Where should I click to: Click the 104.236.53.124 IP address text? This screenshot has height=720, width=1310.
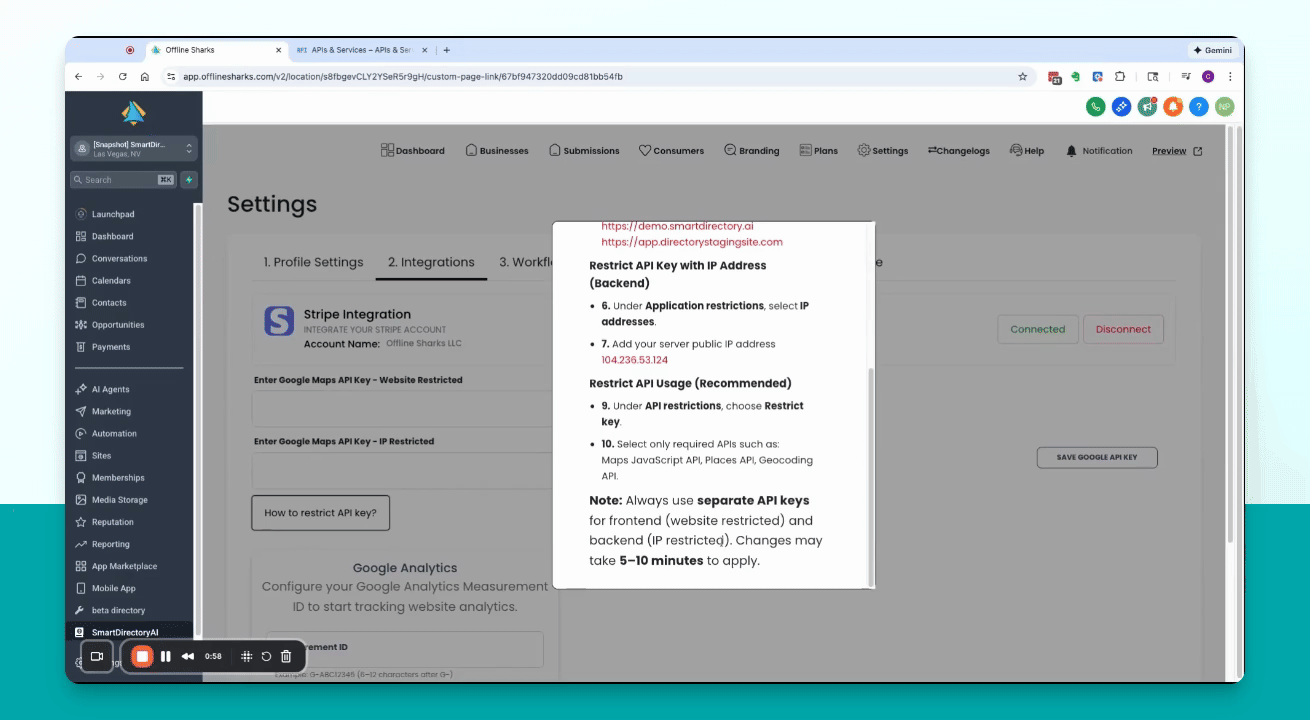pos(634,359)
